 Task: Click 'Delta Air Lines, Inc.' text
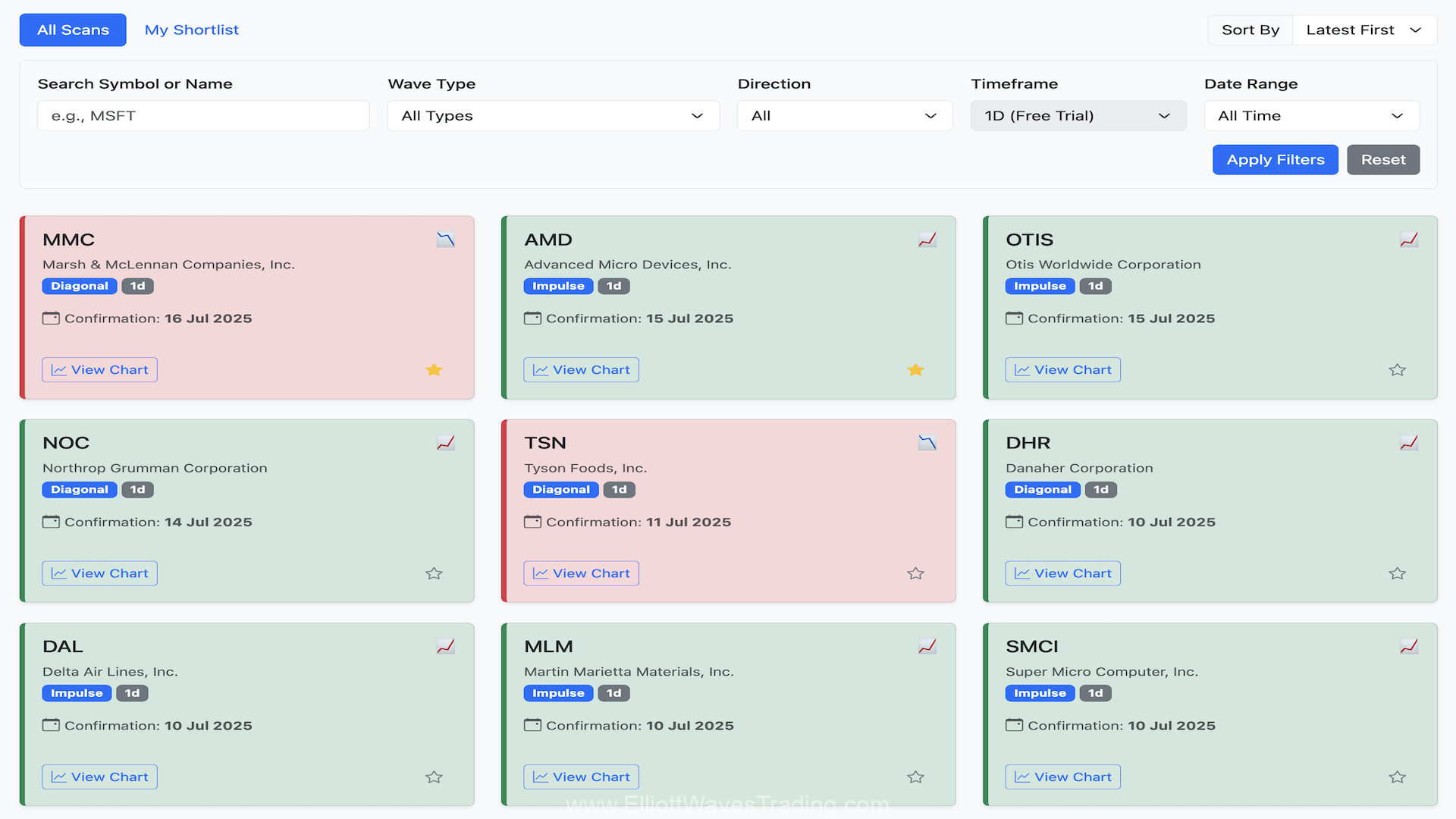110,672
